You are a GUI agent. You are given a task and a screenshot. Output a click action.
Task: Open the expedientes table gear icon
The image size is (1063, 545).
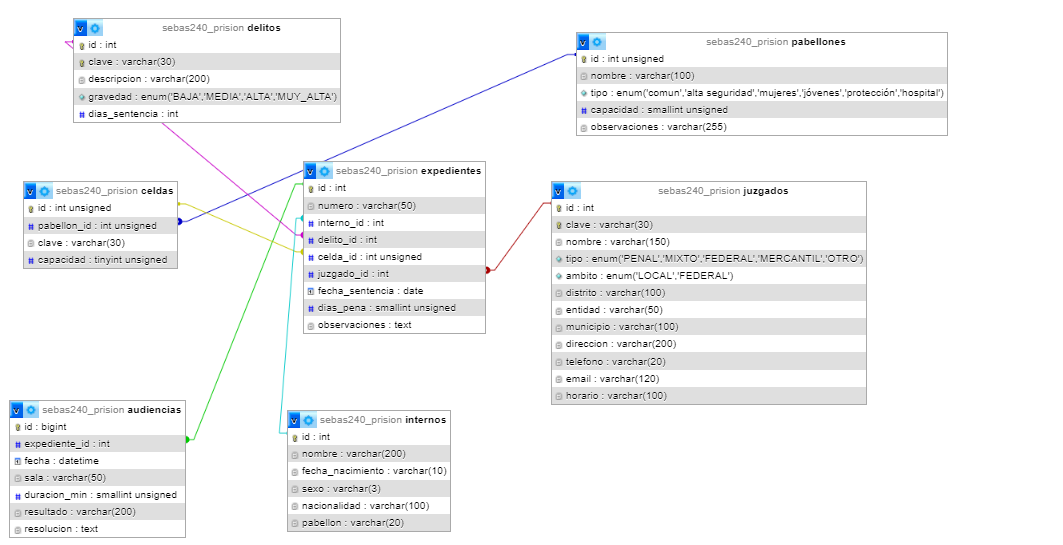325,171
